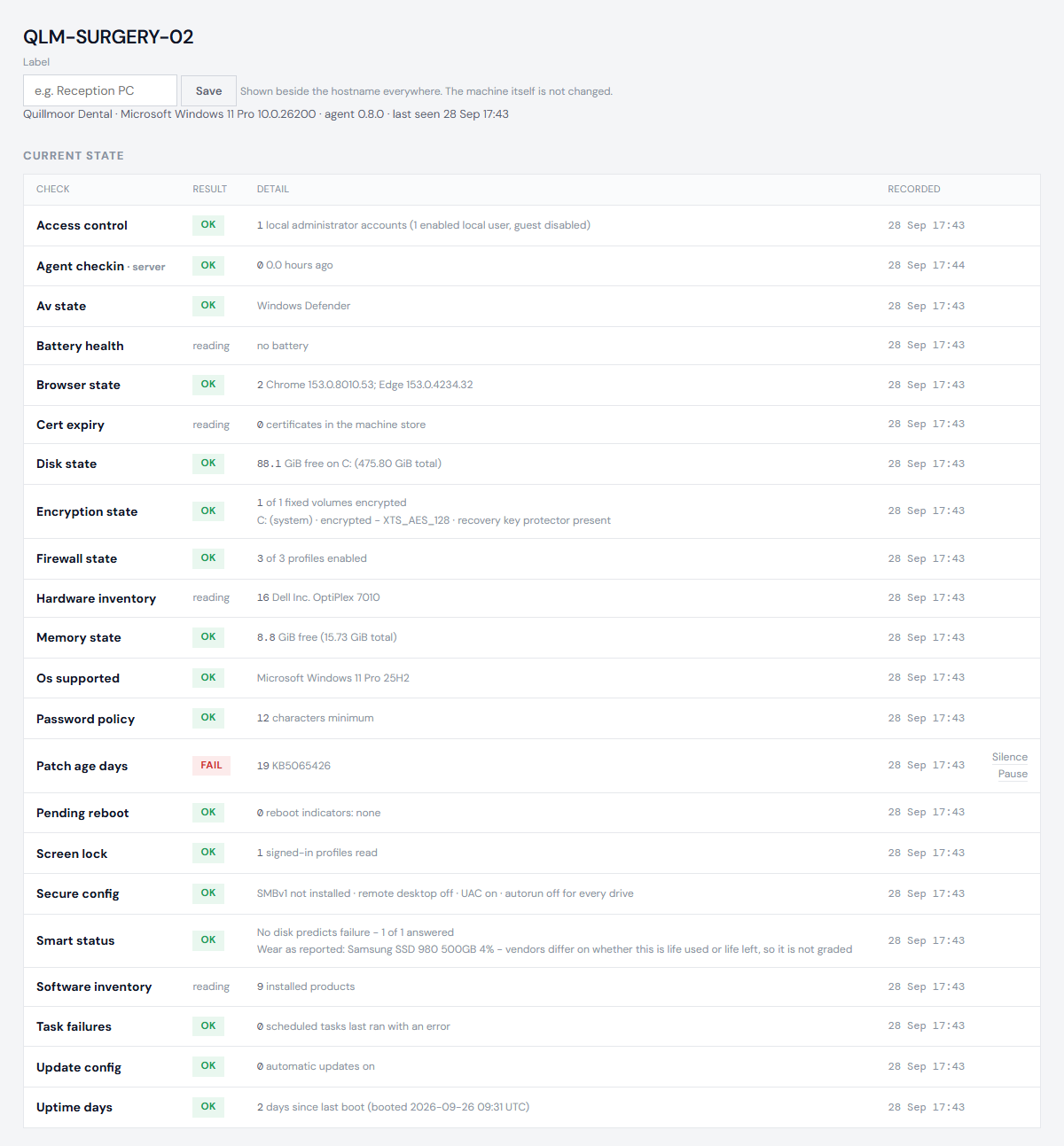Select the Uptime days check name
Screen dimensions: 1064x1146
pos(74,1107)
